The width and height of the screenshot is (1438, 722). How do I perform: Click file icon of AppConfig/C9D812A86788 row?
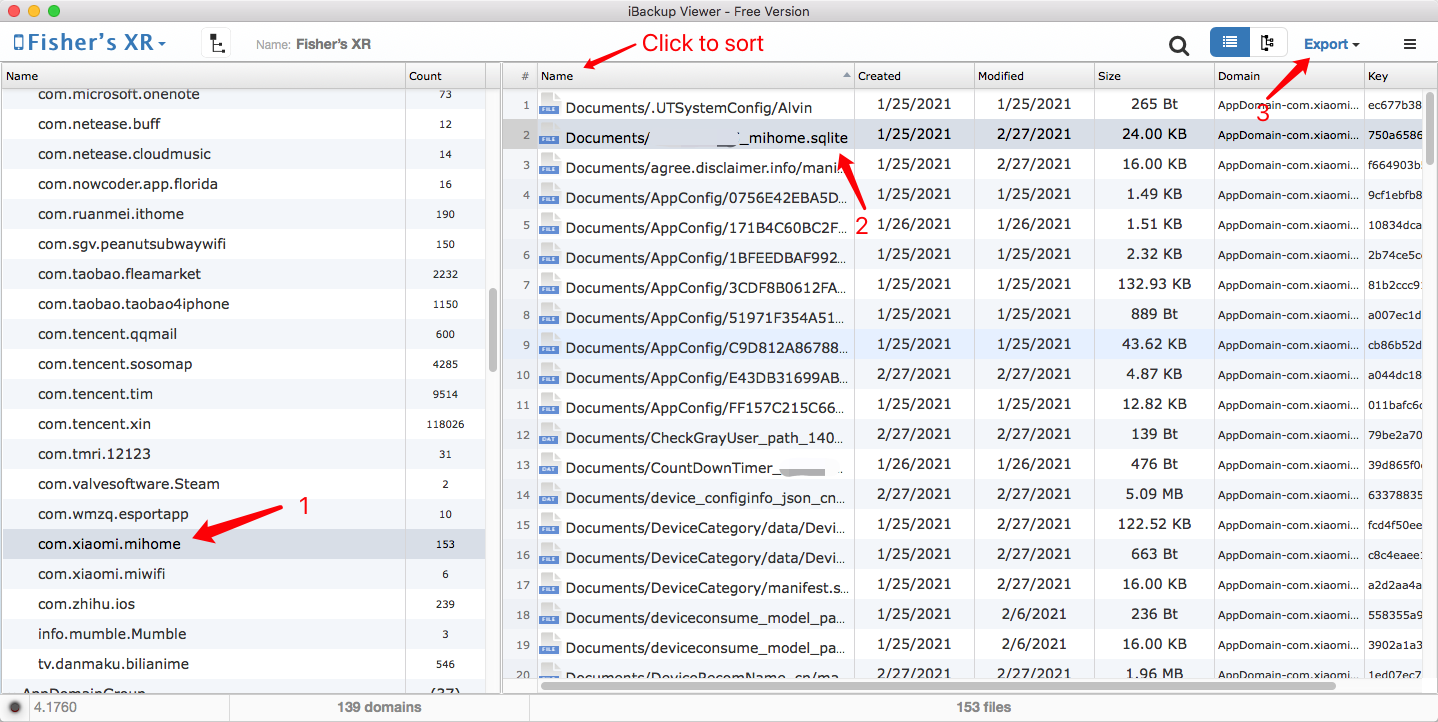(549, 344)
